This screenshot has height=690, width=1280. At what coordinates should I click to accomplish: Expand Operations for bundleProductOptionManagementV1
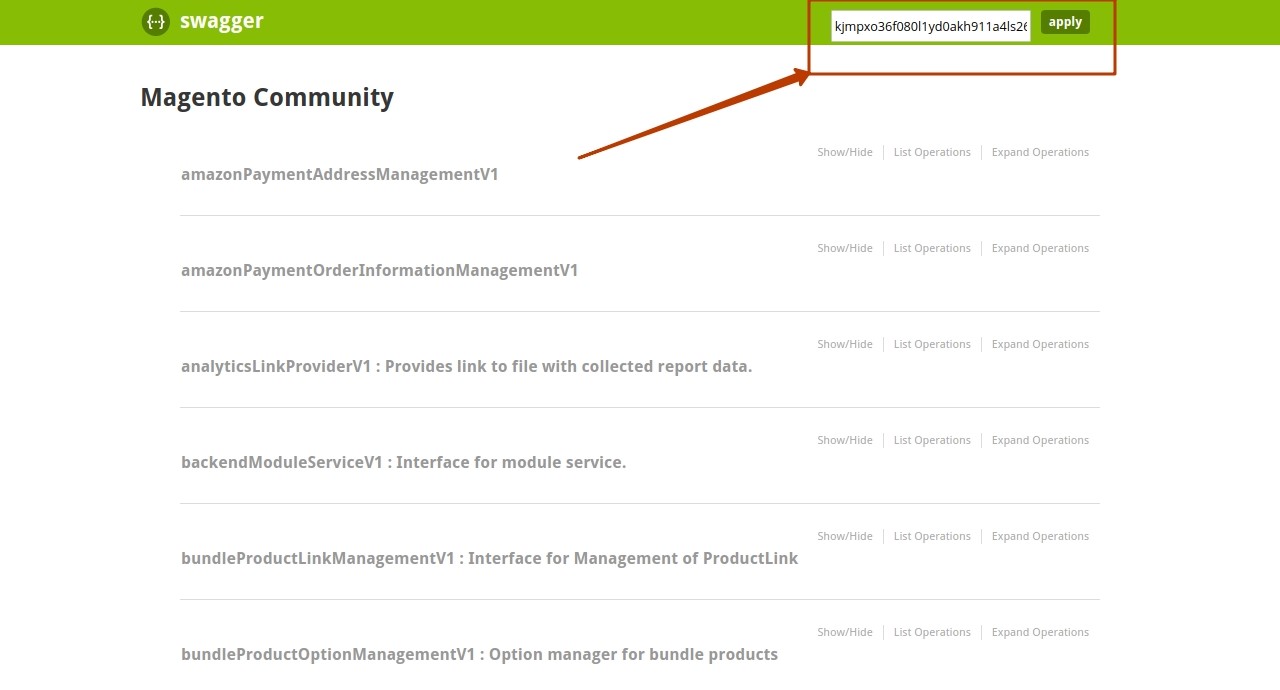pyautogui.click(x=1040, y=632)
